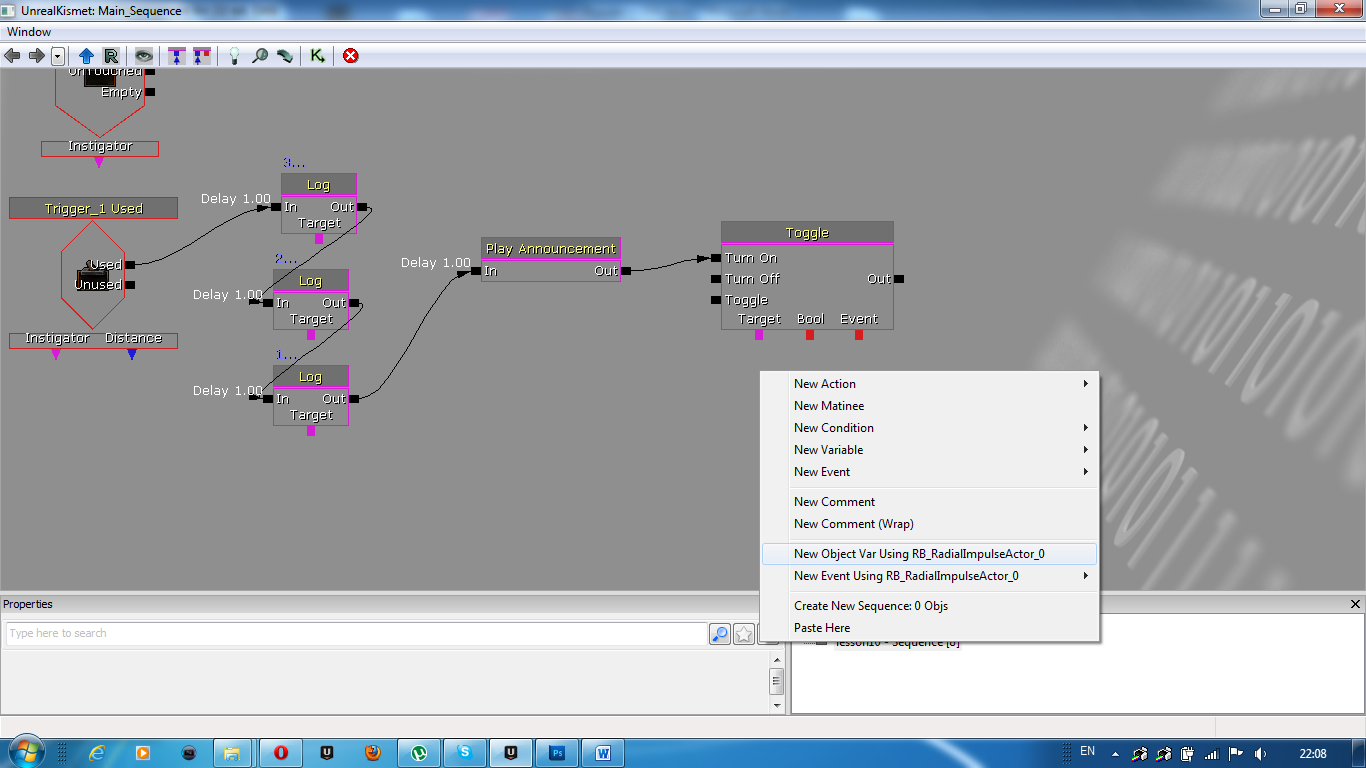Expand the New Event submenu

tap(929, 472)
